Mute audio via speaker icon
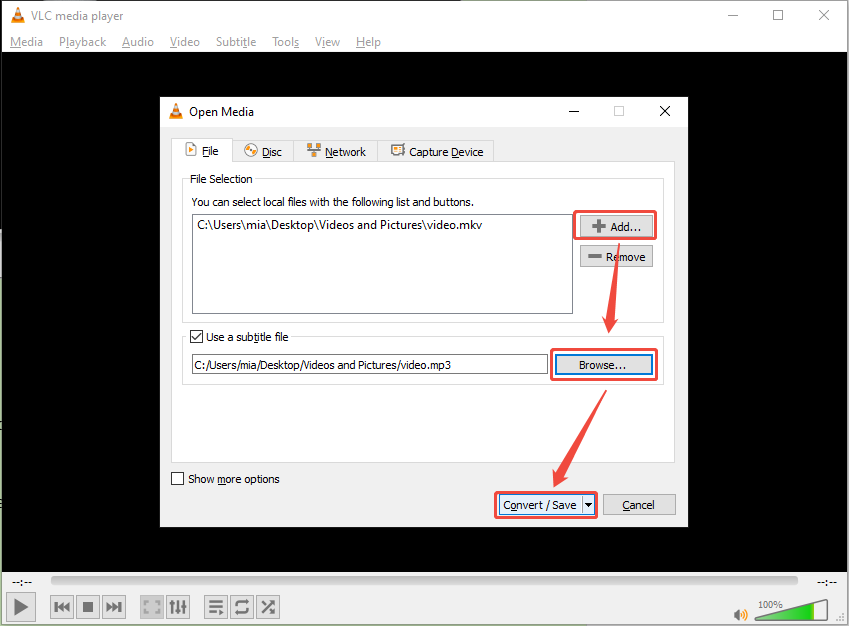Screen dimensions: 849x626 click(740, 615)
